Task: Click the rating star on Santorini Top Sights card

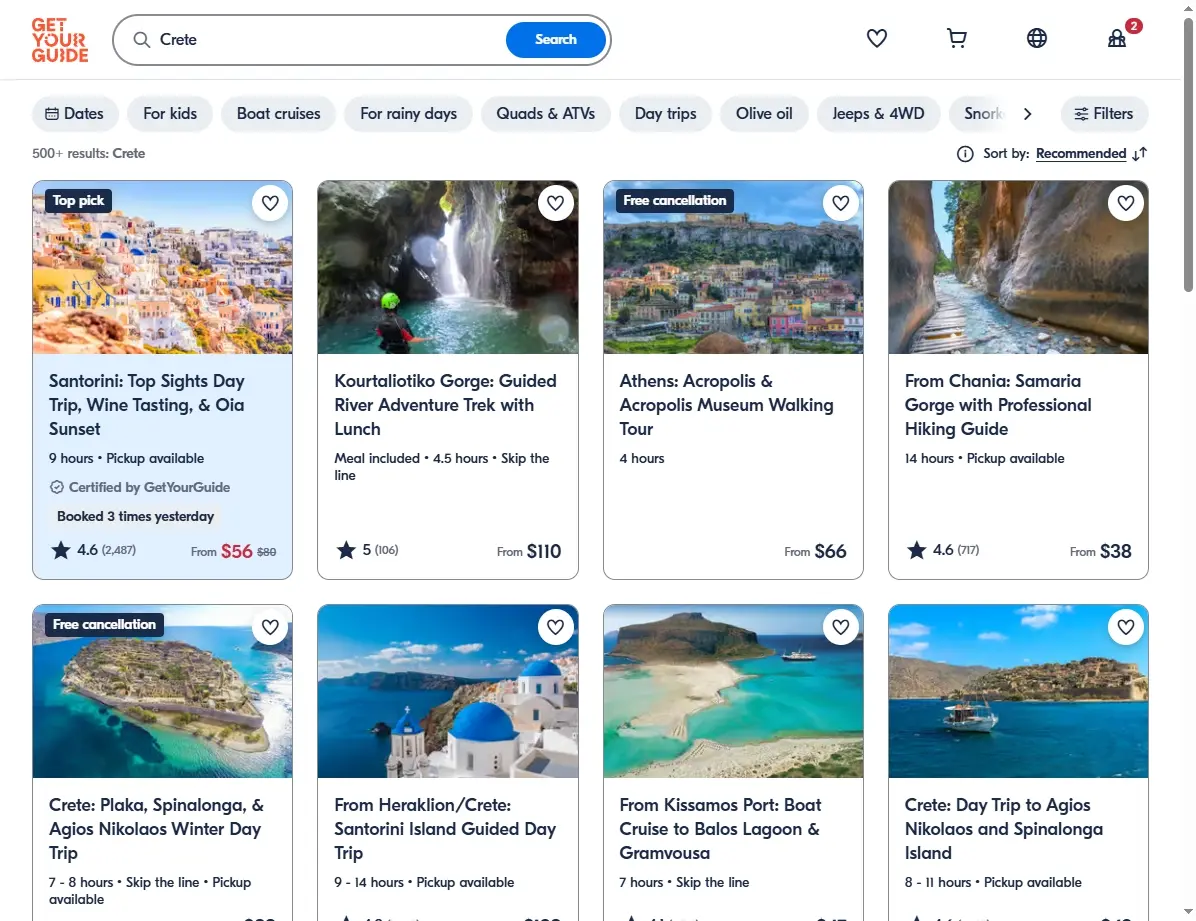Action: click(61, 550)
